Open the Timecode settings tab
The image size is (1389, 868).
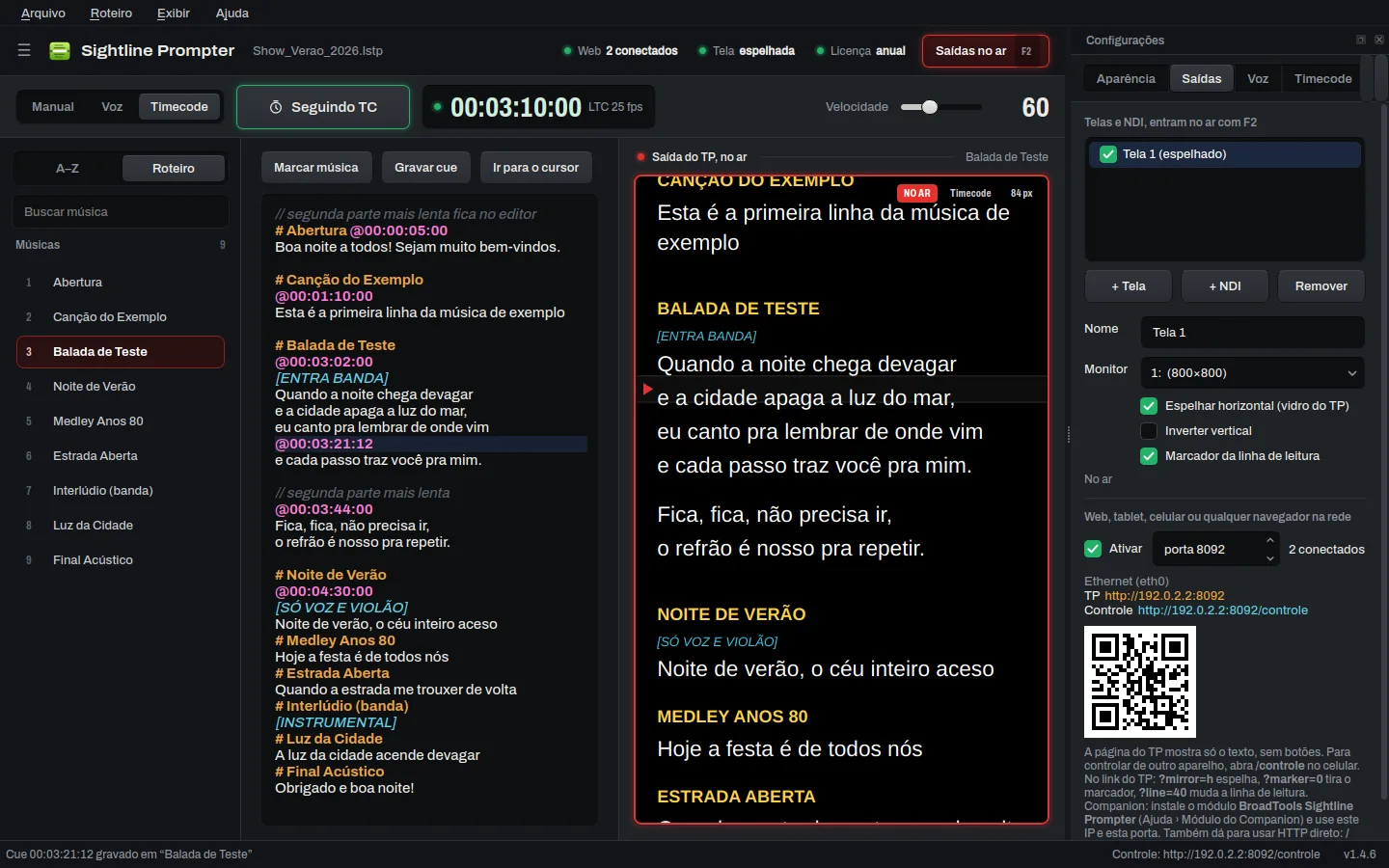[1323, 79]
